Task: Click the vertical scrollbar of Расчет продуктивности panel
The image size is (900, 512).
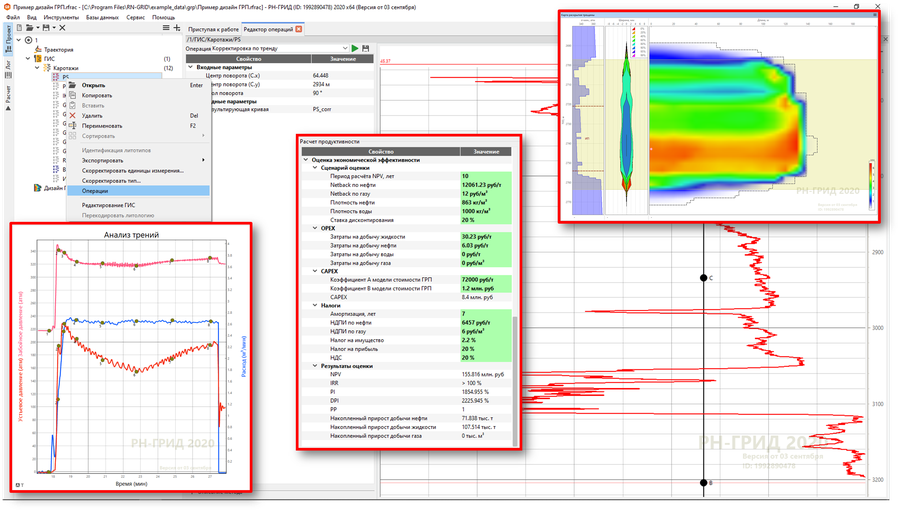Action: click(x=515, y=379)
